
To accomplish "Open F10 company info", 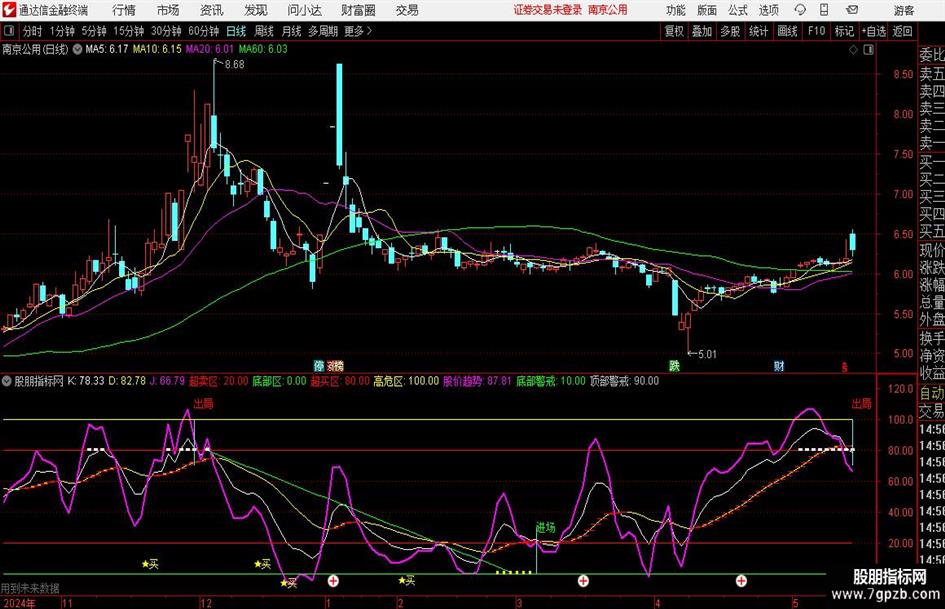I will (x=816, y=31).
